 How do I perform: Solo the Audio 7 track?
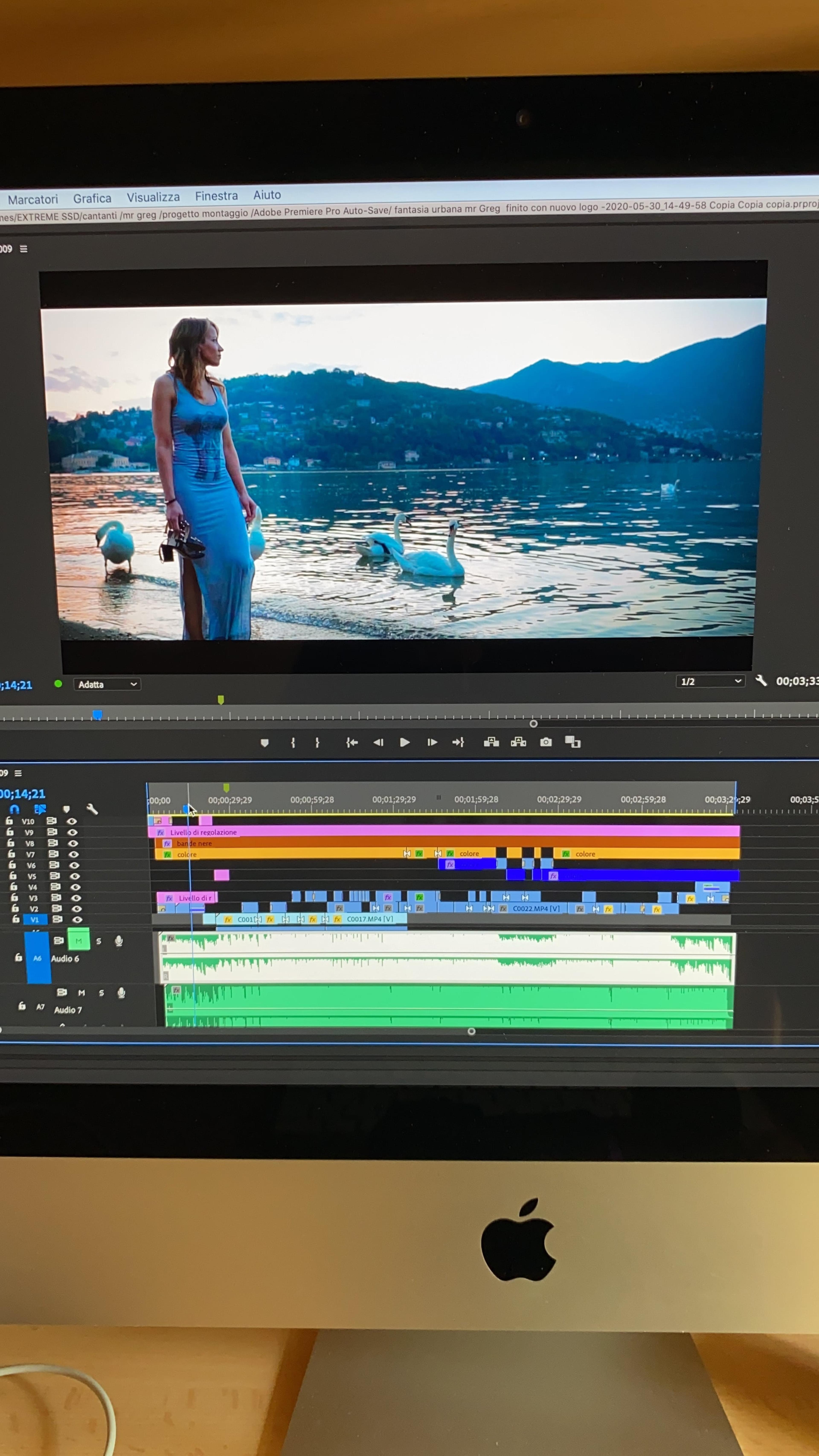(x=101, y=993)
